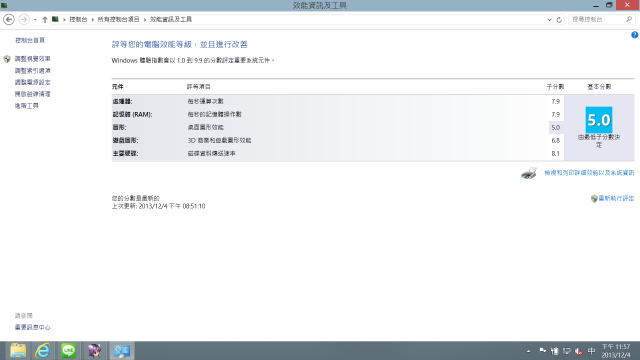Select the 5.0 graphics subscore cell
This screenshot has height=360, width=640.
556,128
